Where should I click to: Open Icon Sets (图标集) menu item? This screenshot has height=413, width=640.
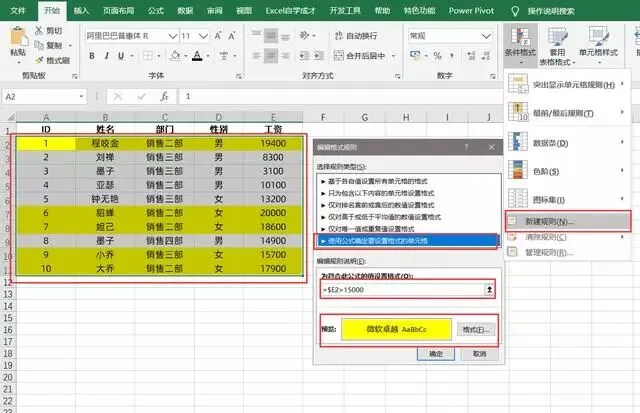coord(568,200)
